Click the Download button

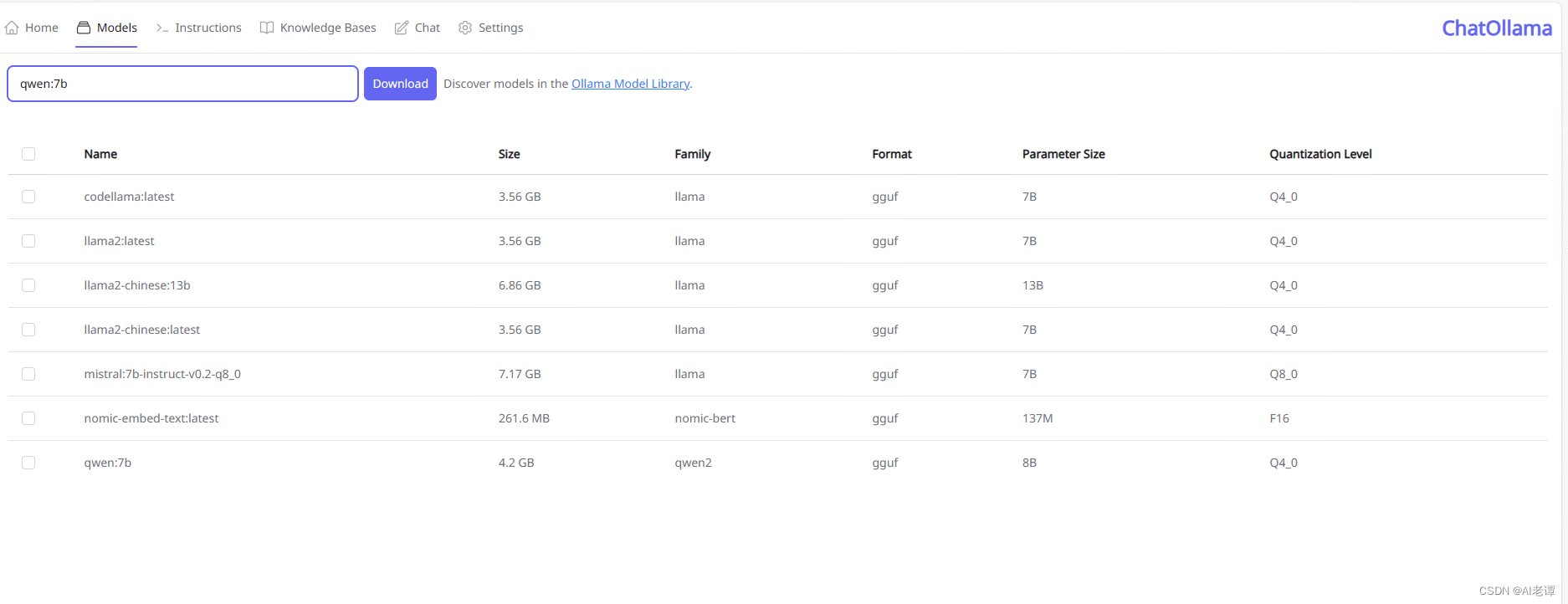coord(400,84)
